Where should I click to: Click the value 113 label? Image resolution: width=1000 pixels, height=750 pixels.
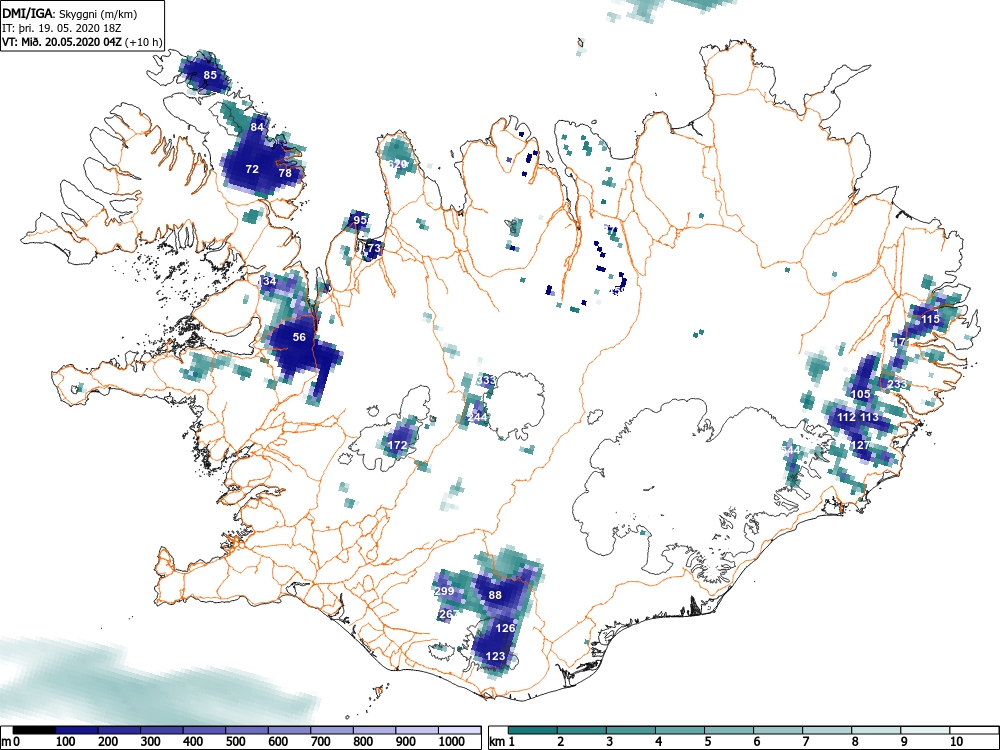(x=869, y=417)
